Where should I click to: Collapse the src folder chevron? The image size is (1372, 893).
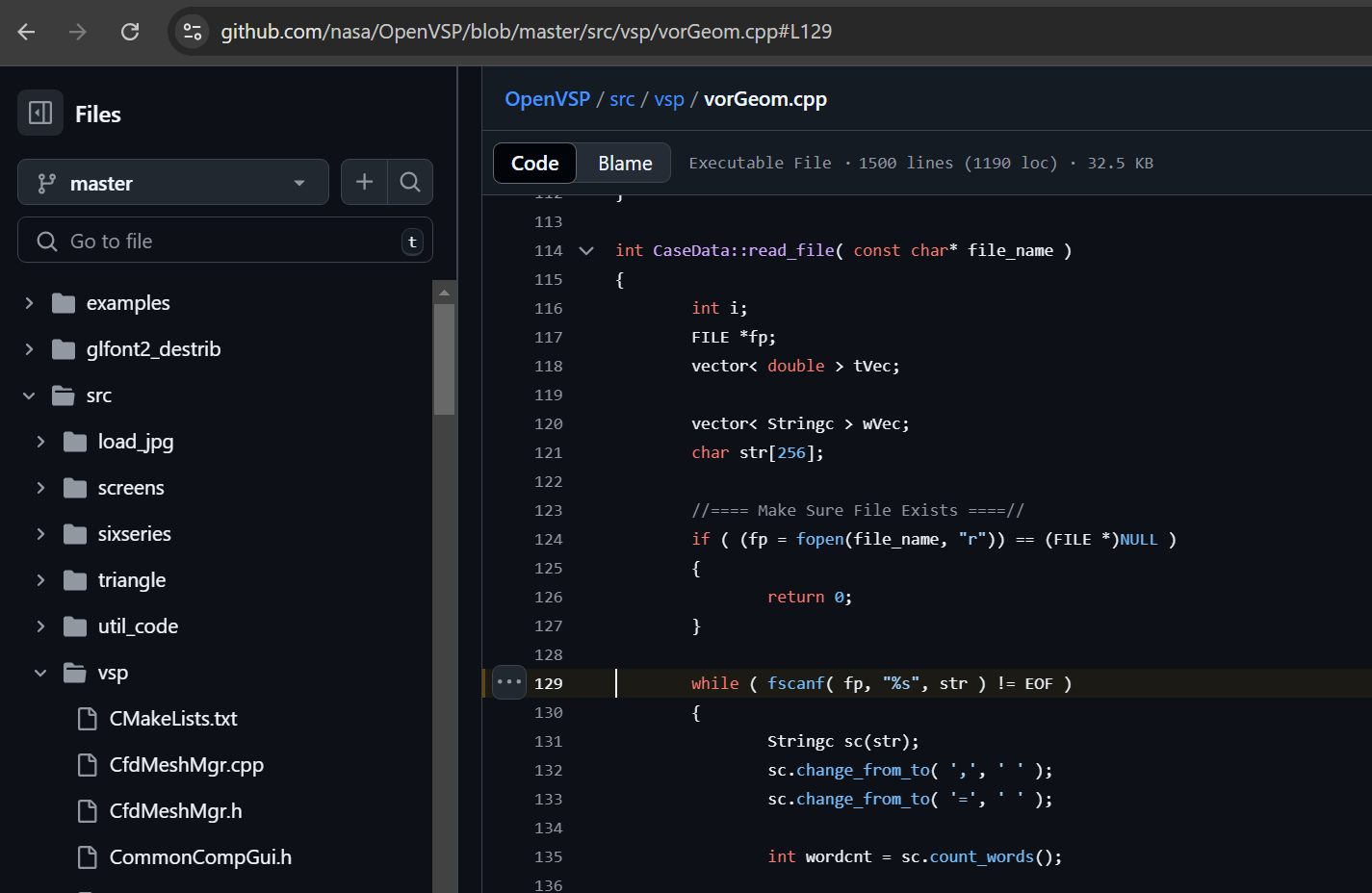29,395
